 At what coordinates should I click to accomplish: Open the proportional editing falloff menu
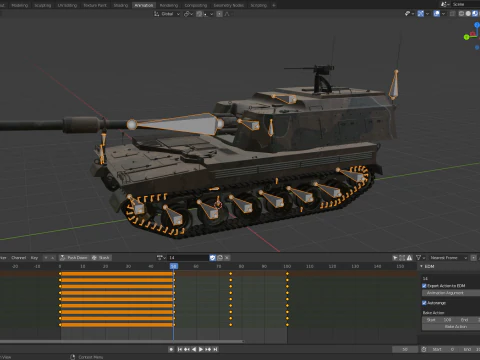(x=228, y=14)
